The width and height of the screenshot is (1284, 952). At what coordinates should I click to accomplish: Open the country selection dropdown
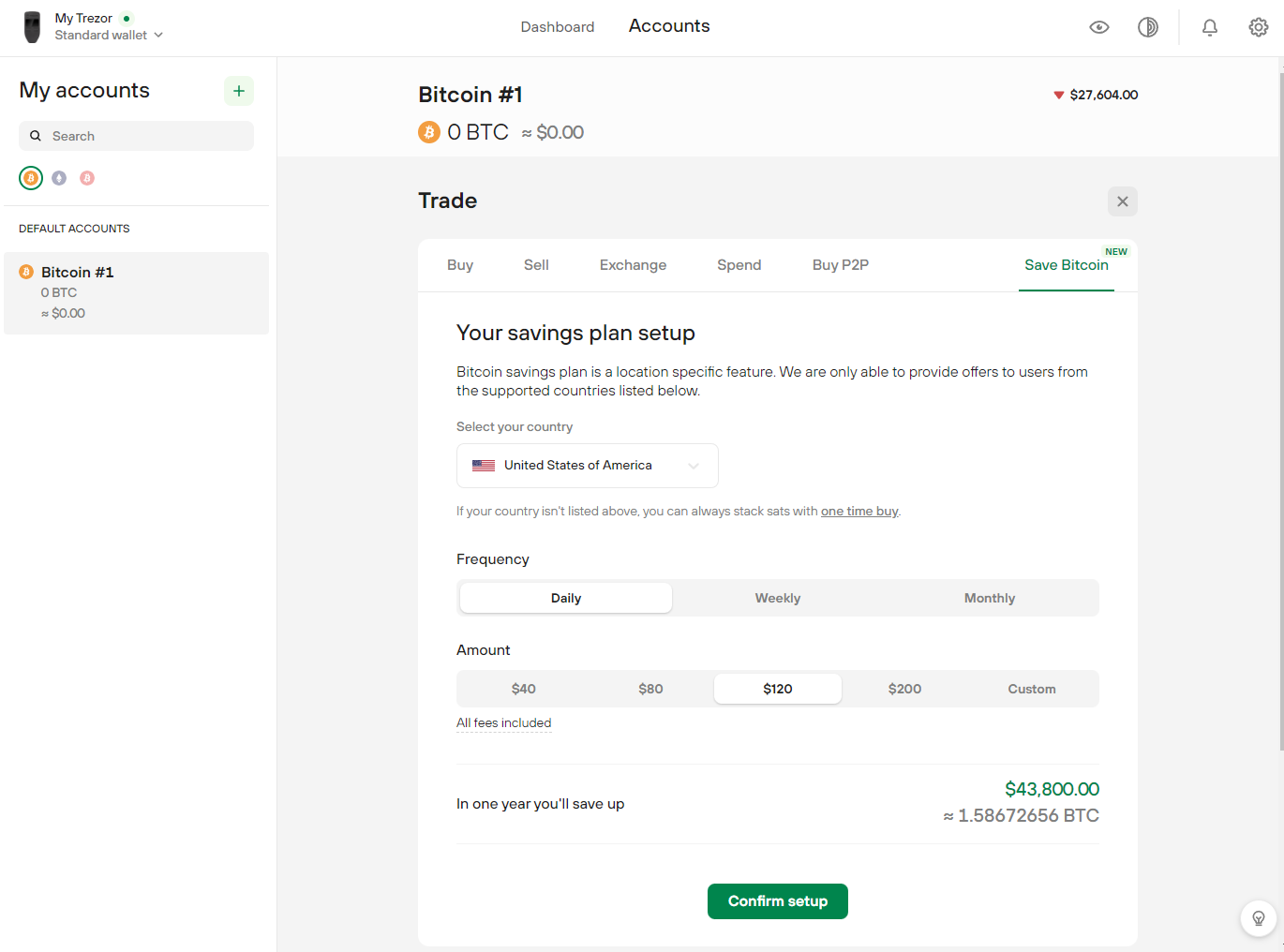pos(588,466)
